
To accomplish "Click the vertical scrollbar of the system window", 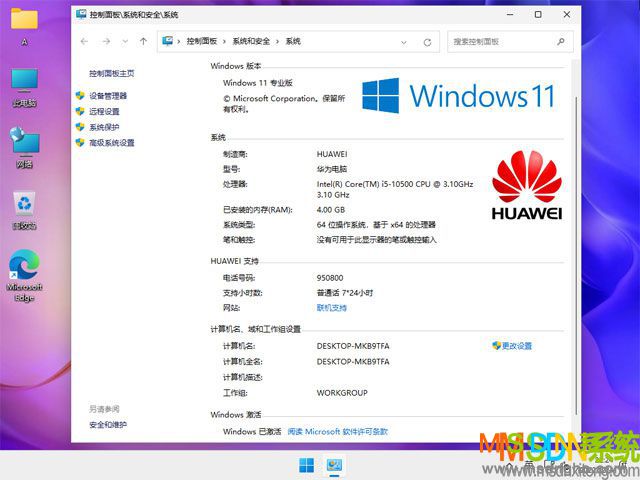I will tap(576, 255).
